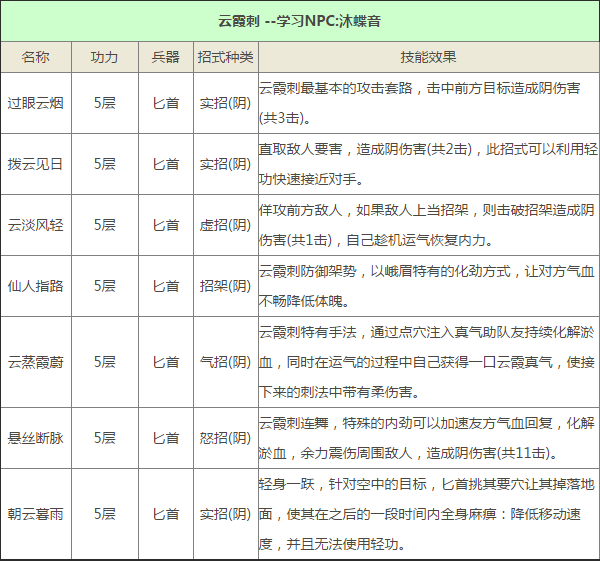
Task: Click 匕首 in the 过眼云烟 row
Action: coord(166,103)
